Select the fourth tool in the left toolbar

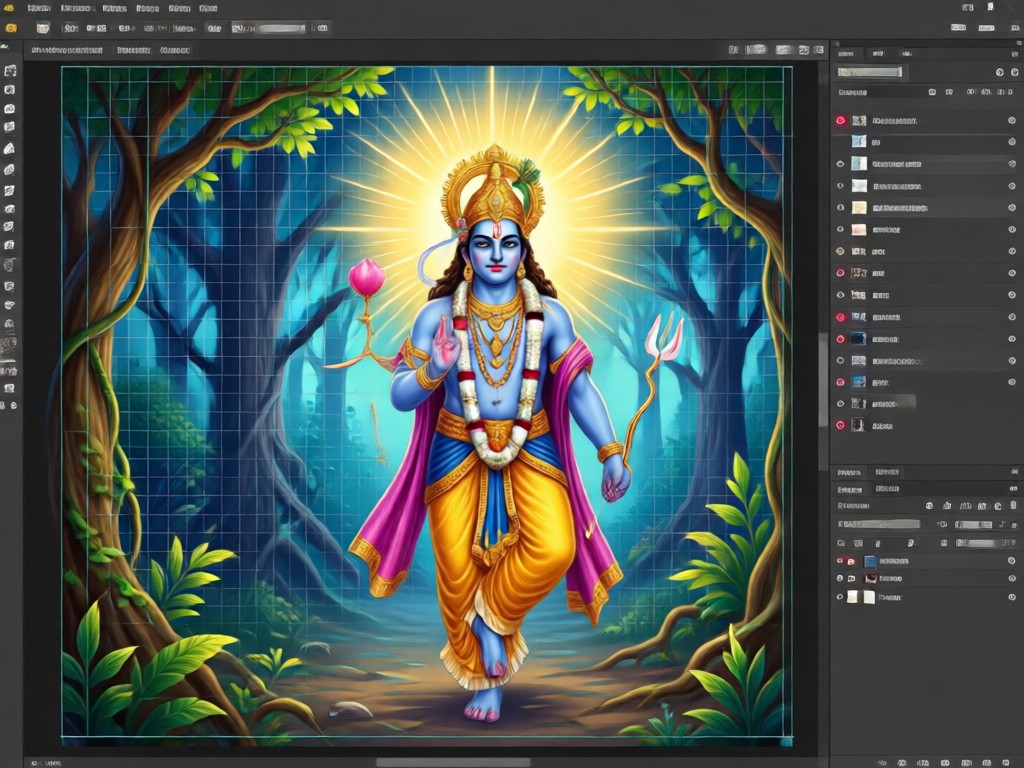(10, 127)
